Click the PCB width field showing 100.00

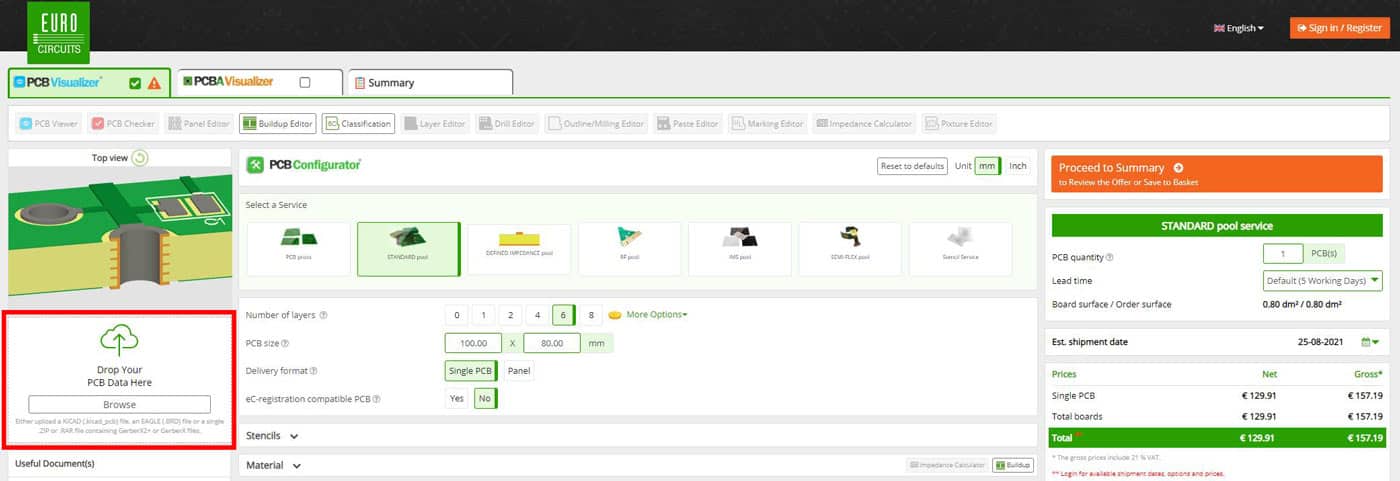point(473,343)
